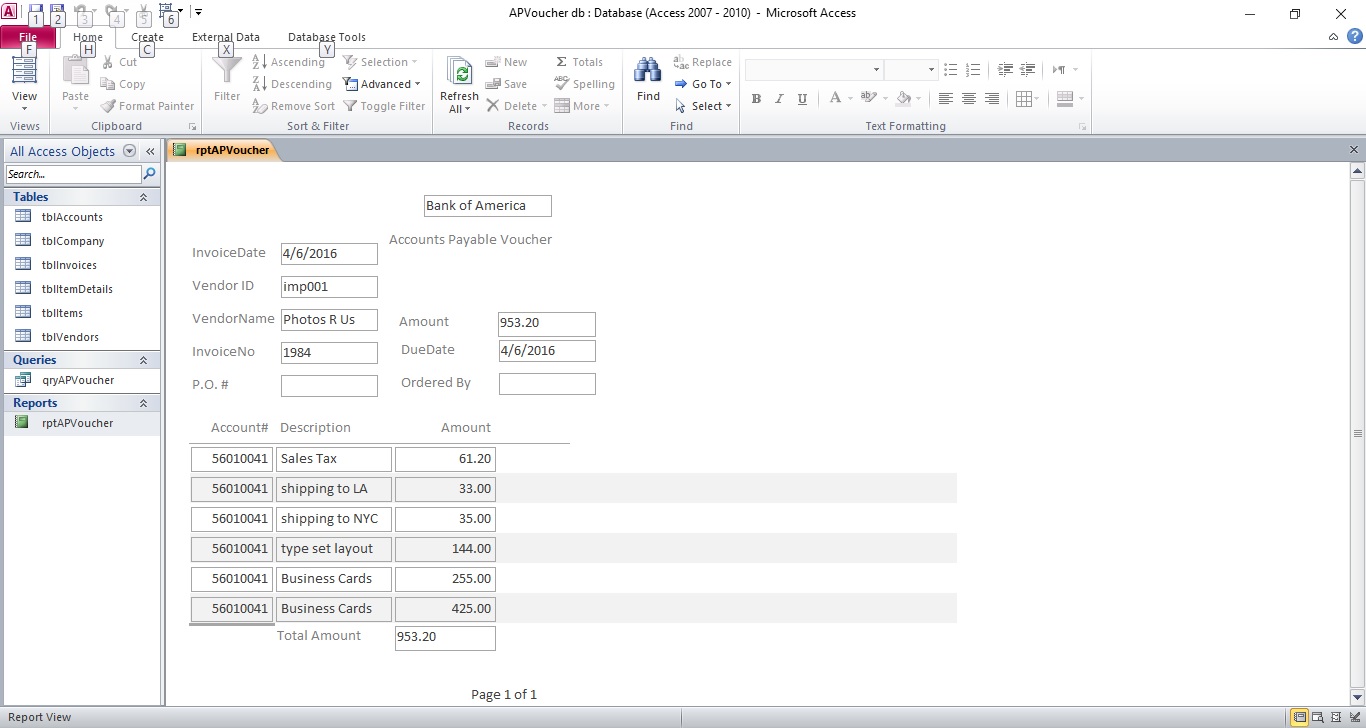Align text left
The height and width of the screenshot is (728, 1366).
click(x=945, y=99)
